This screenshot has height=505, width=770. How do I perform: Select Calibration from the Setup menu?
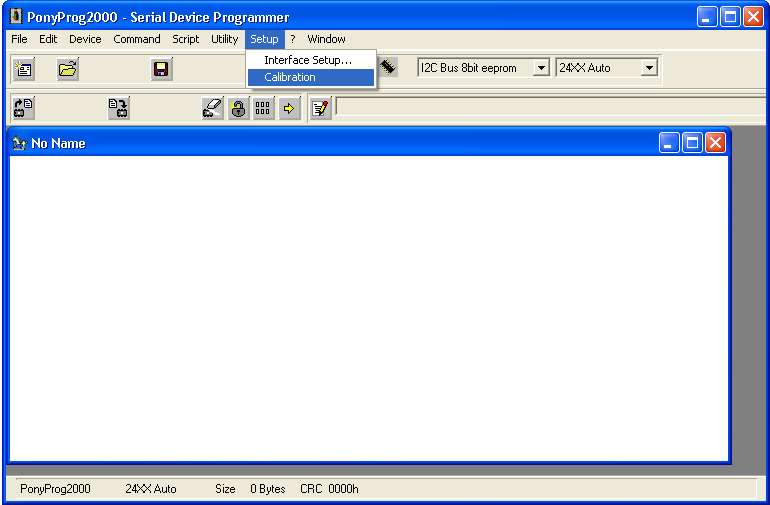(290, 77)
